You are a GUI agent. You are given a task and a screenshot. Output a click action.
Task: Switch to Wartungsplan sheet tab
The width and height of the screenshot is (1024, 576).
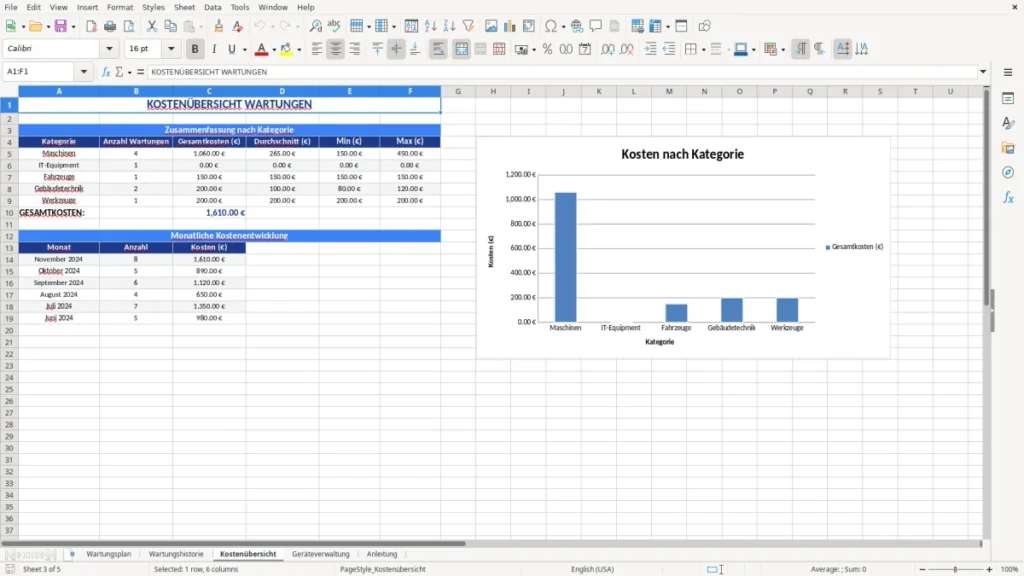108,554
